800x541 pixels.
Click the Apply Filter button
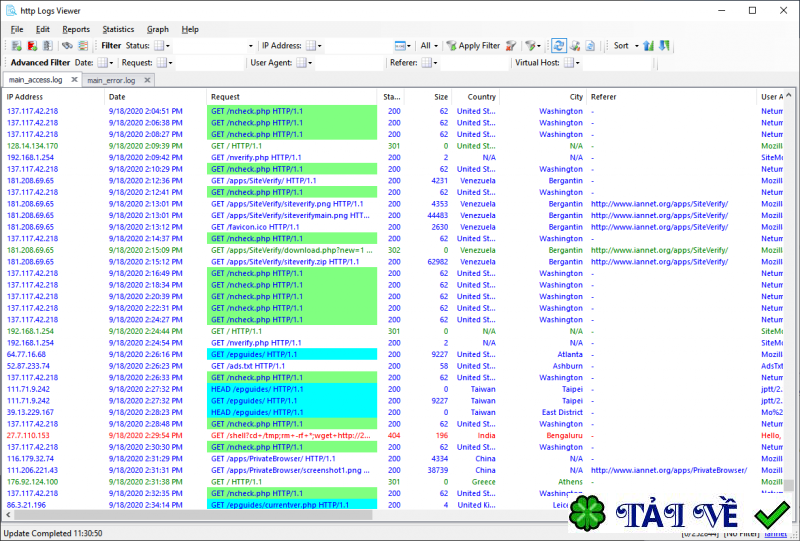click(473, 46)
